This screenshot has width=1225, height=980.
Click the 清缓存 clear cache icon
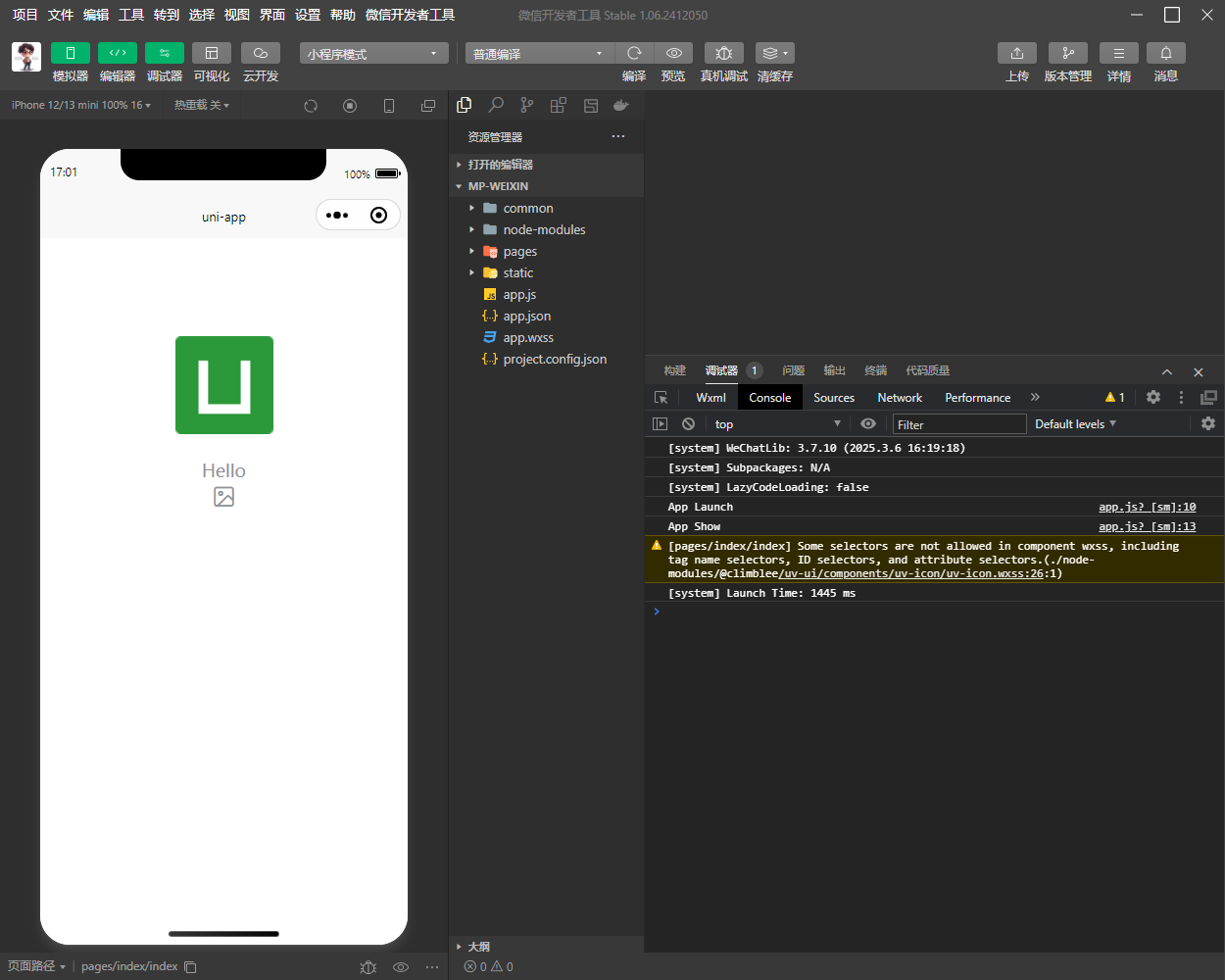(x=775, y=53)
